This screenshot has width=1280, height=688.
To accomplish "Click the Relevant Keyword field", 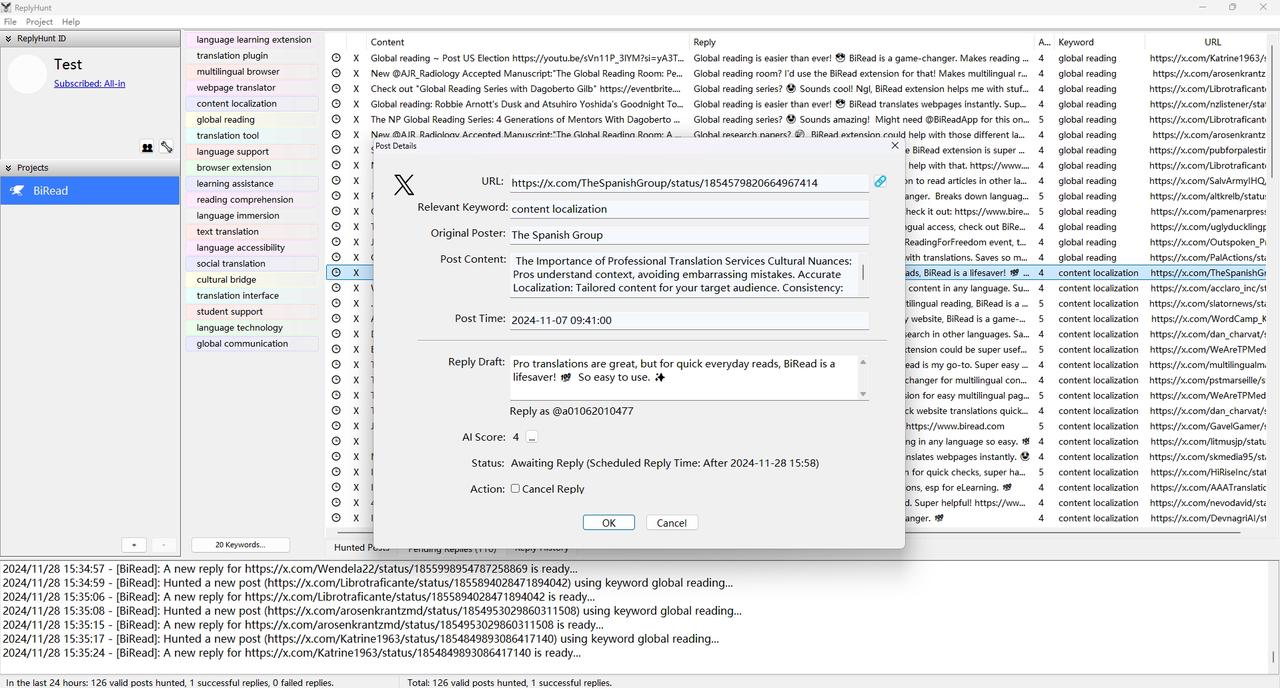I will [689, 209].
